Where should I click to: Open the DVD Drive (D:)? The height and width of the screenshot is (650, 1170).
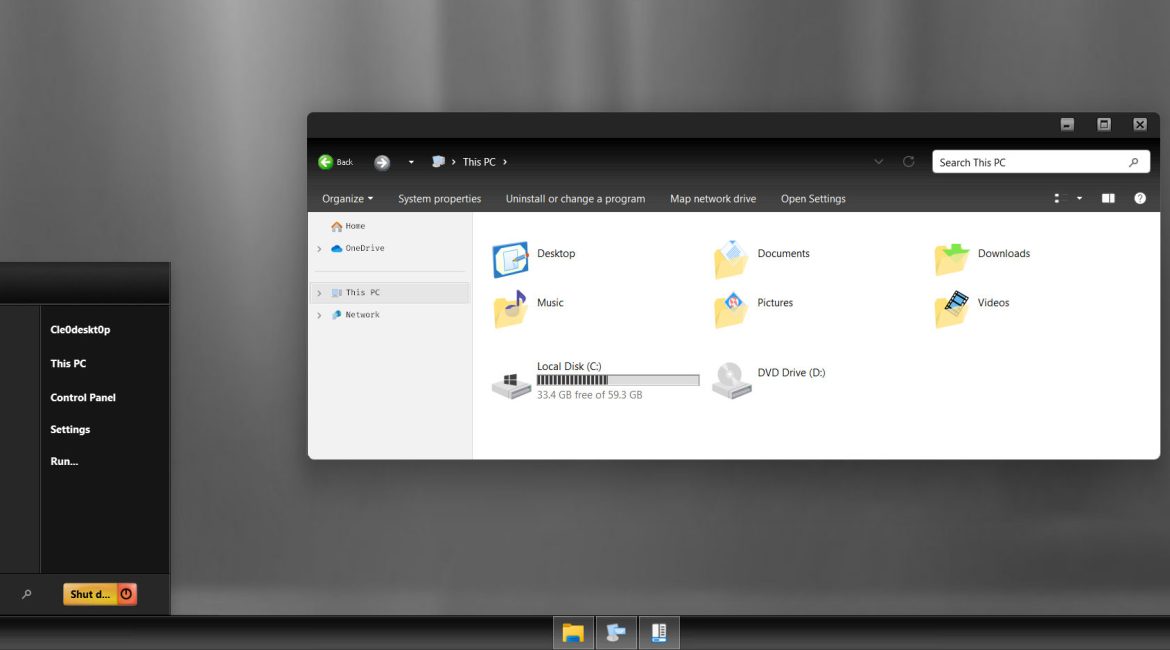coord(731,380)
